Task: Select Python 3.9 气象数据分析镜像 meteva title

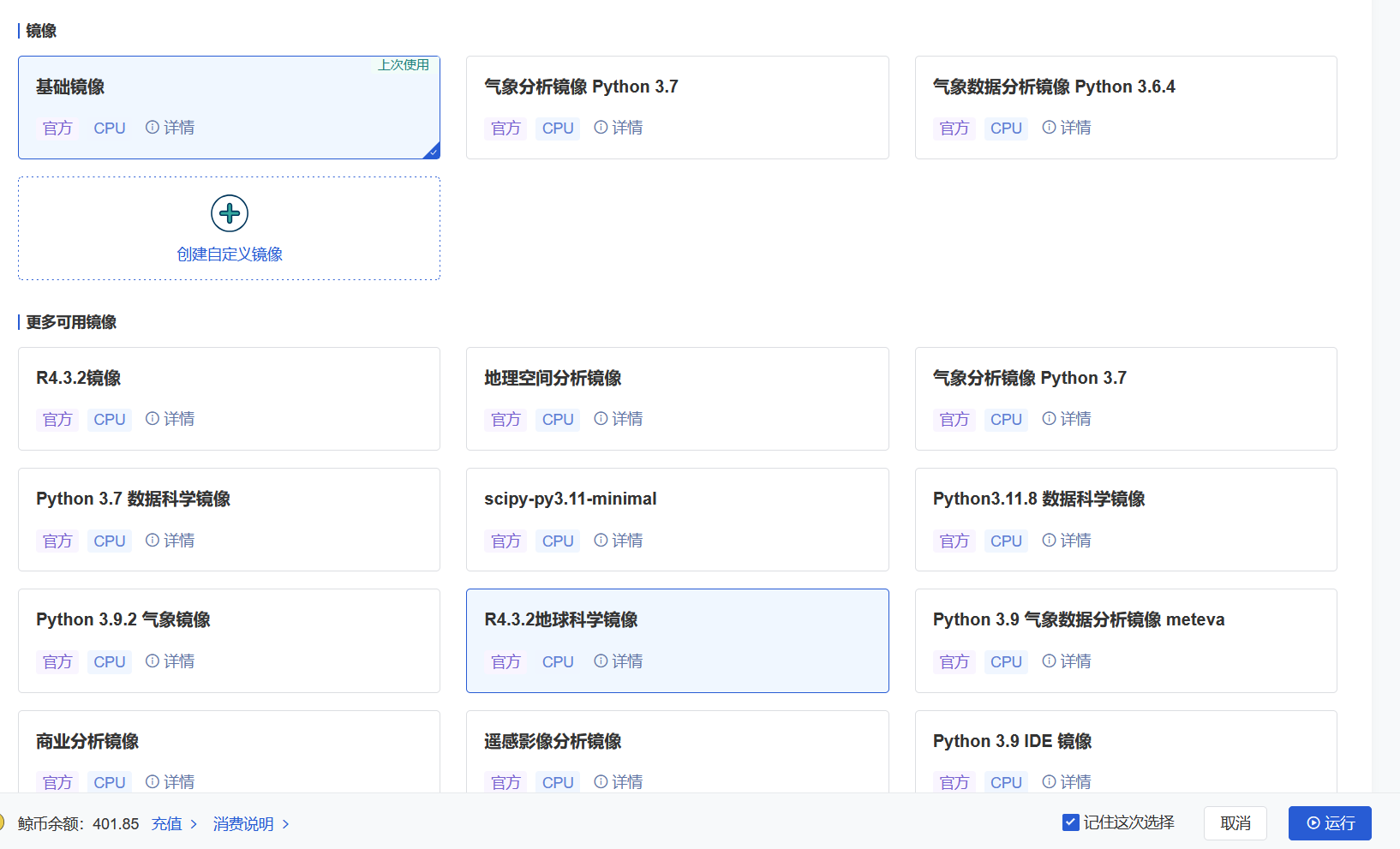Action: [x=1079, y=619]
